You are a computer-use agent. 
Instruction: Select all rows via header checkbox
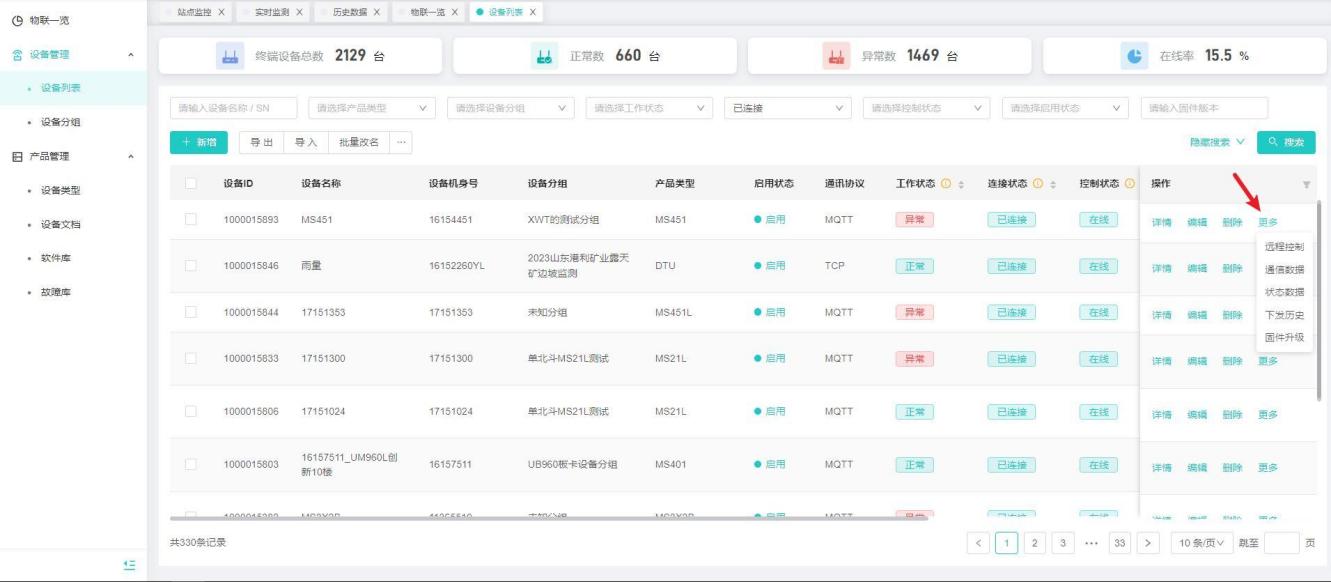point(191,184)
